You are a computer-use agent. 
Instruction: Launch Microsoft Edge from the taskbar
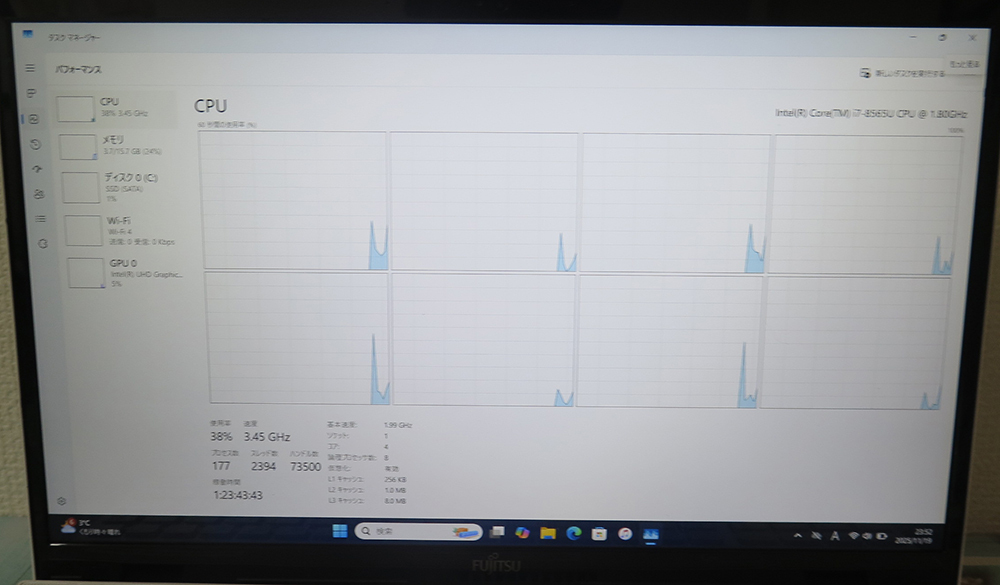tap(573, 533)
